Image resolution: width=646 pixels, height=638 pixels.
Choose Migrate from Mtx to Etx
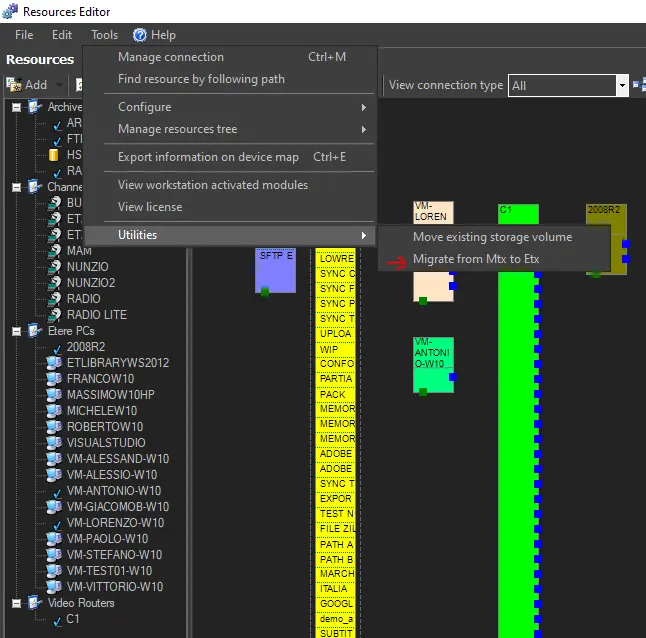pos(476,259)
